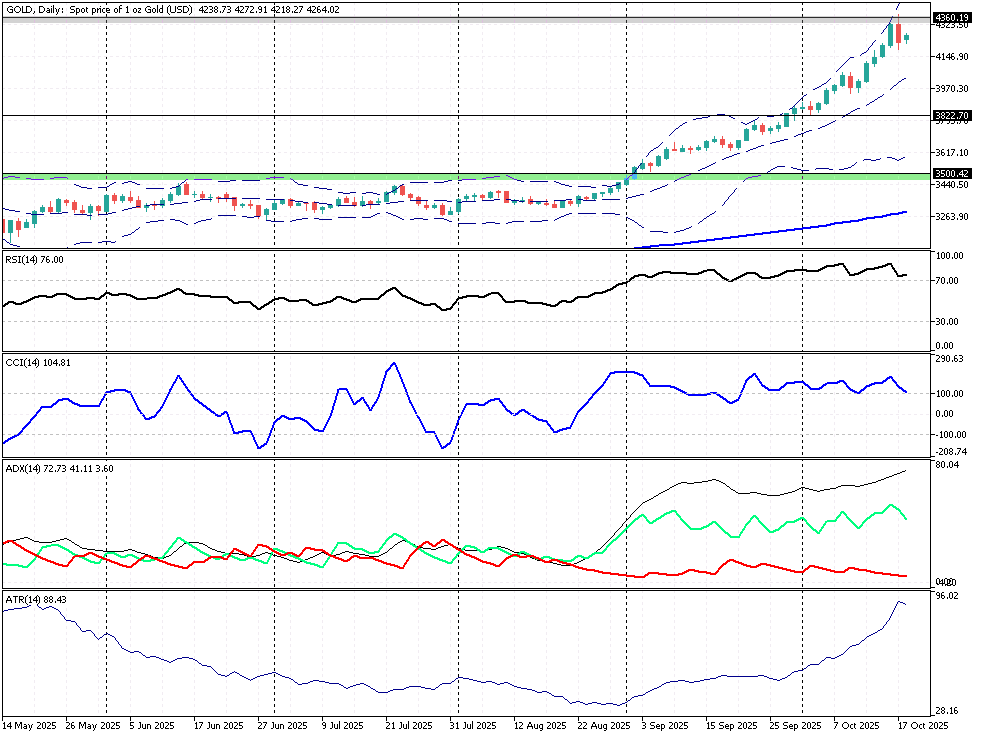The height and width of the screenshot is (737, 983).
Task: Click the green support zone rectangle
Action: tap(300, 176)
